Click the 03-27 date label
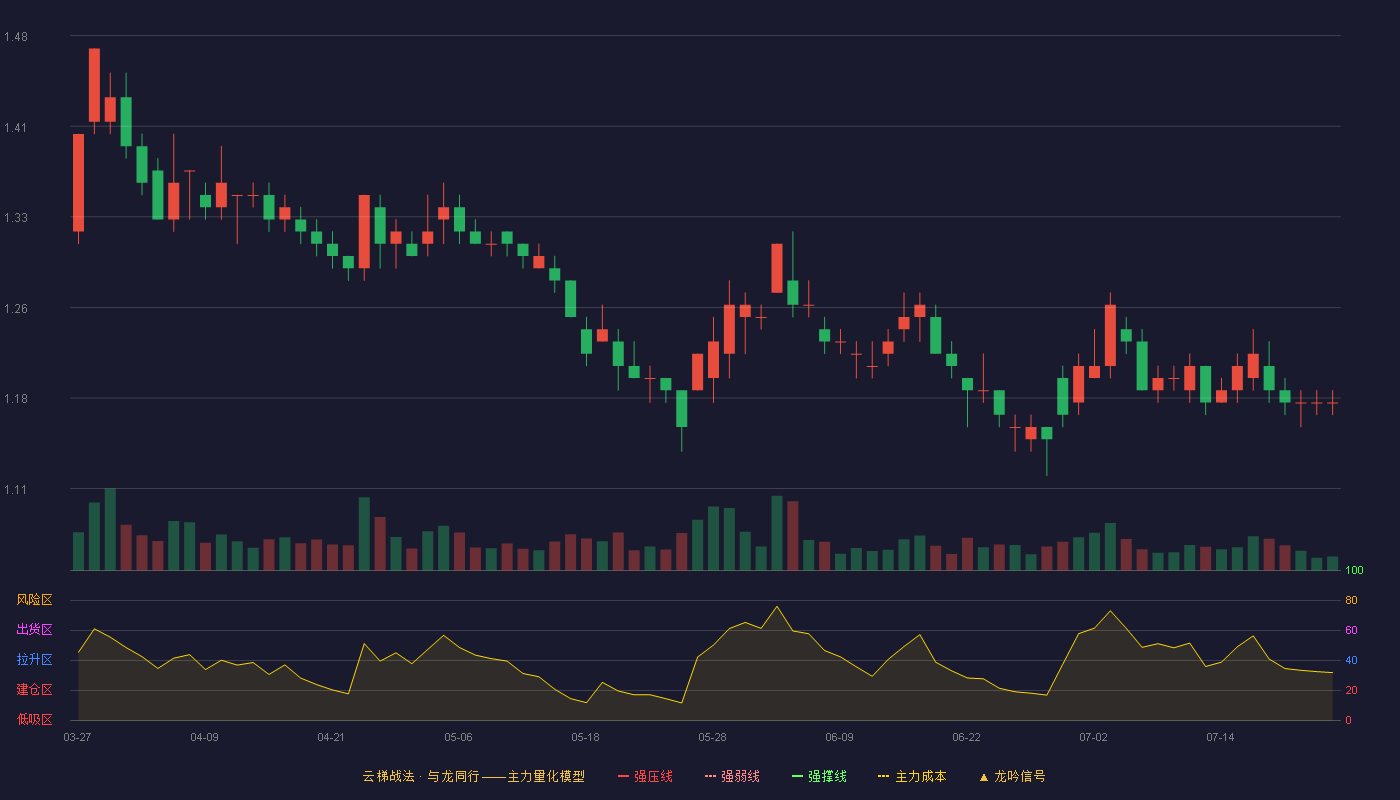1400x800 pixels. [77, 737]
